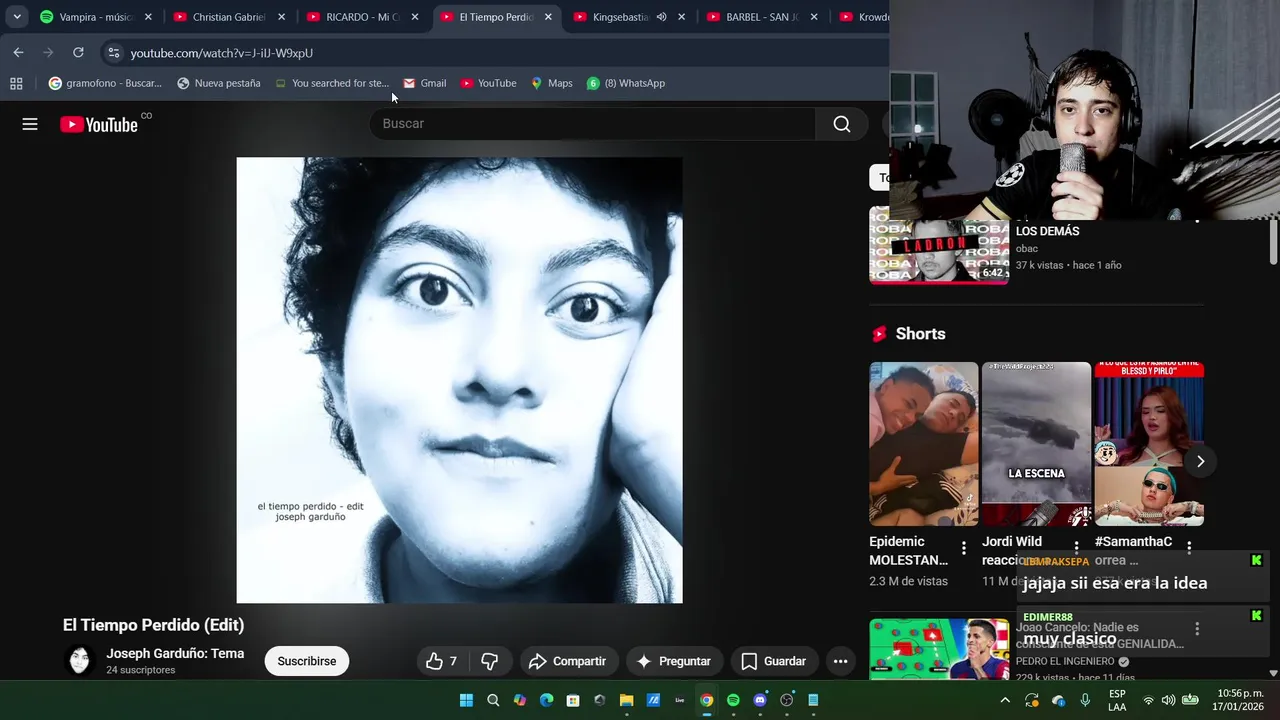Screen dimensions: 1280x720
Task: Open the Joseph Garduño channel avatar
Action: coord(80,661)
